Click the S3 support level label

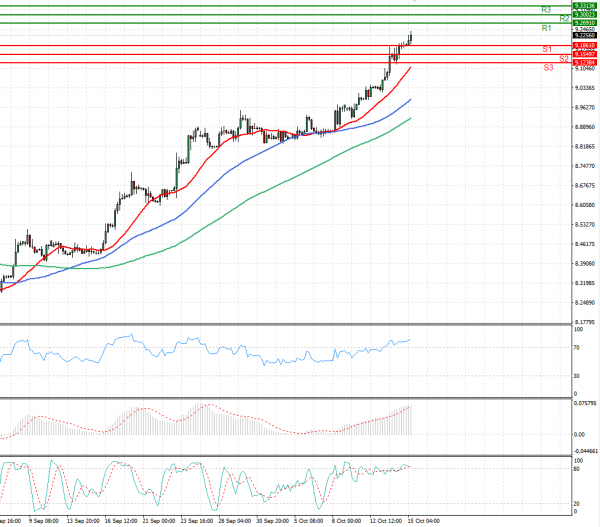coord(548,67)
